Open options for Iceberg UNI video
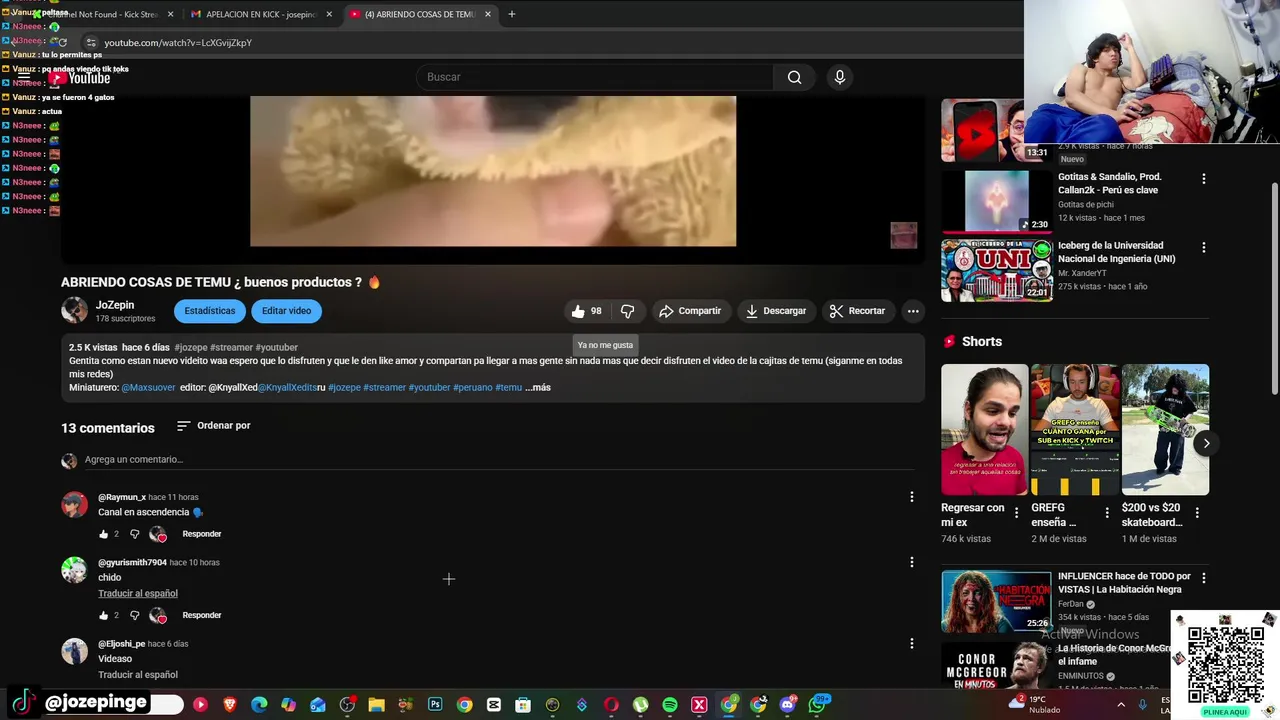Viewport: 1280px width, 720px height. pos(1204,248)
